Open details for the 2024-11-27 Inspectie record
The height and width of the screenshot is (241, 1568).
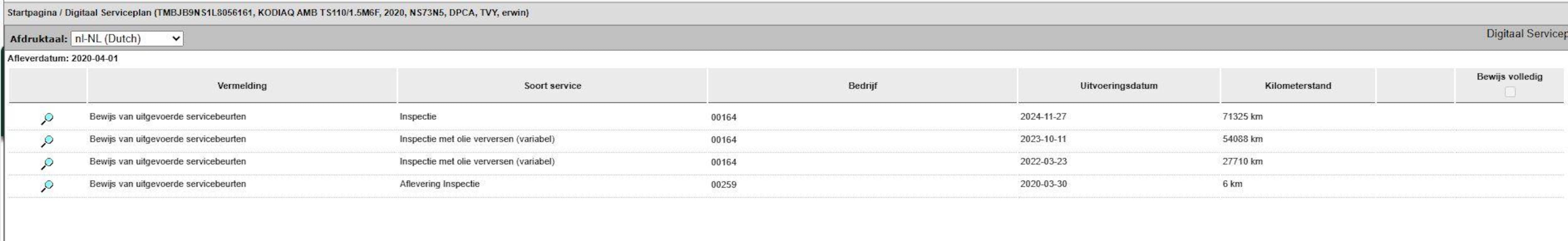coord(47,119)
